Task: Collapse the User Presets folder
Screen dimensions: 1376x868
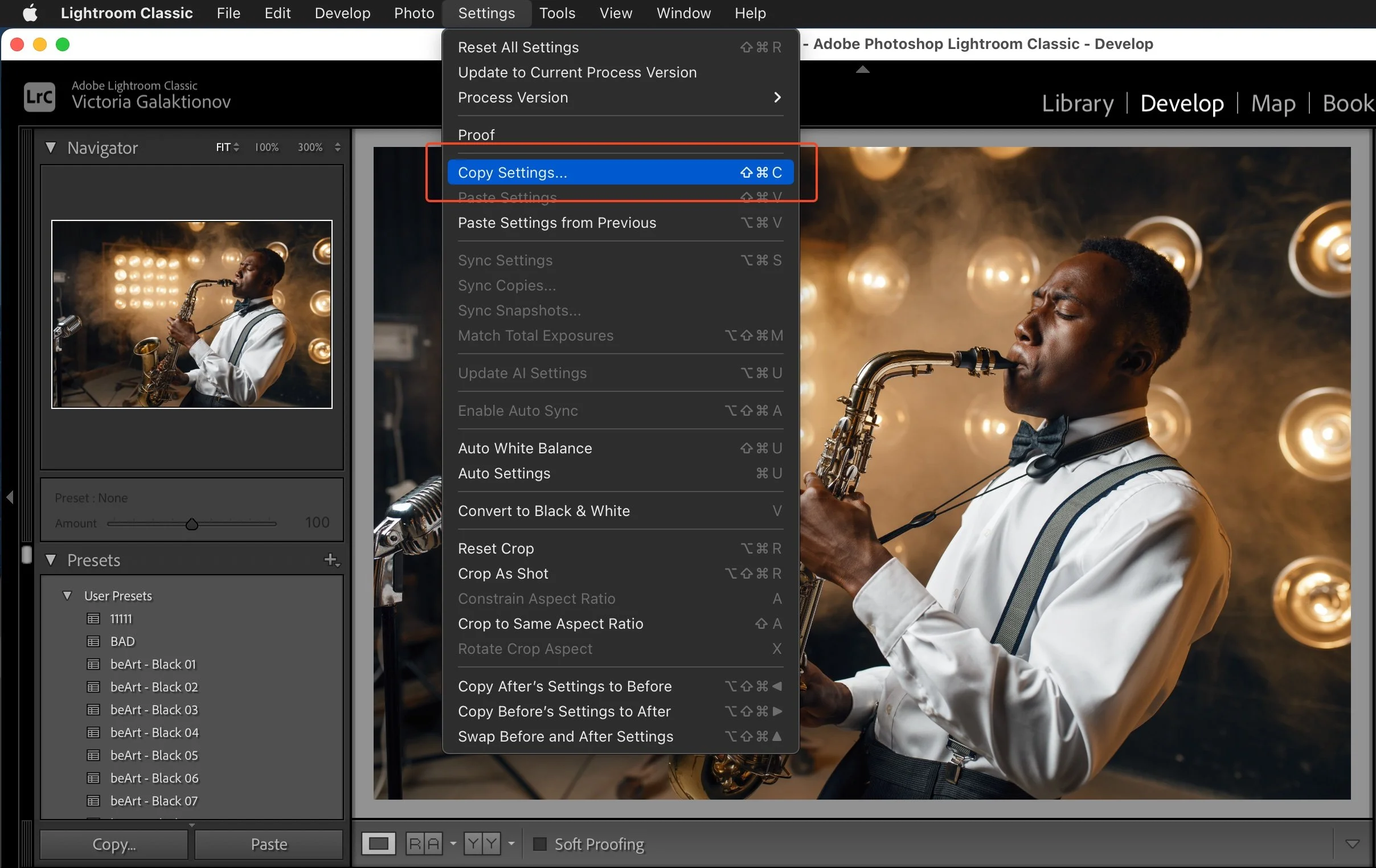Action: point(67,595)
